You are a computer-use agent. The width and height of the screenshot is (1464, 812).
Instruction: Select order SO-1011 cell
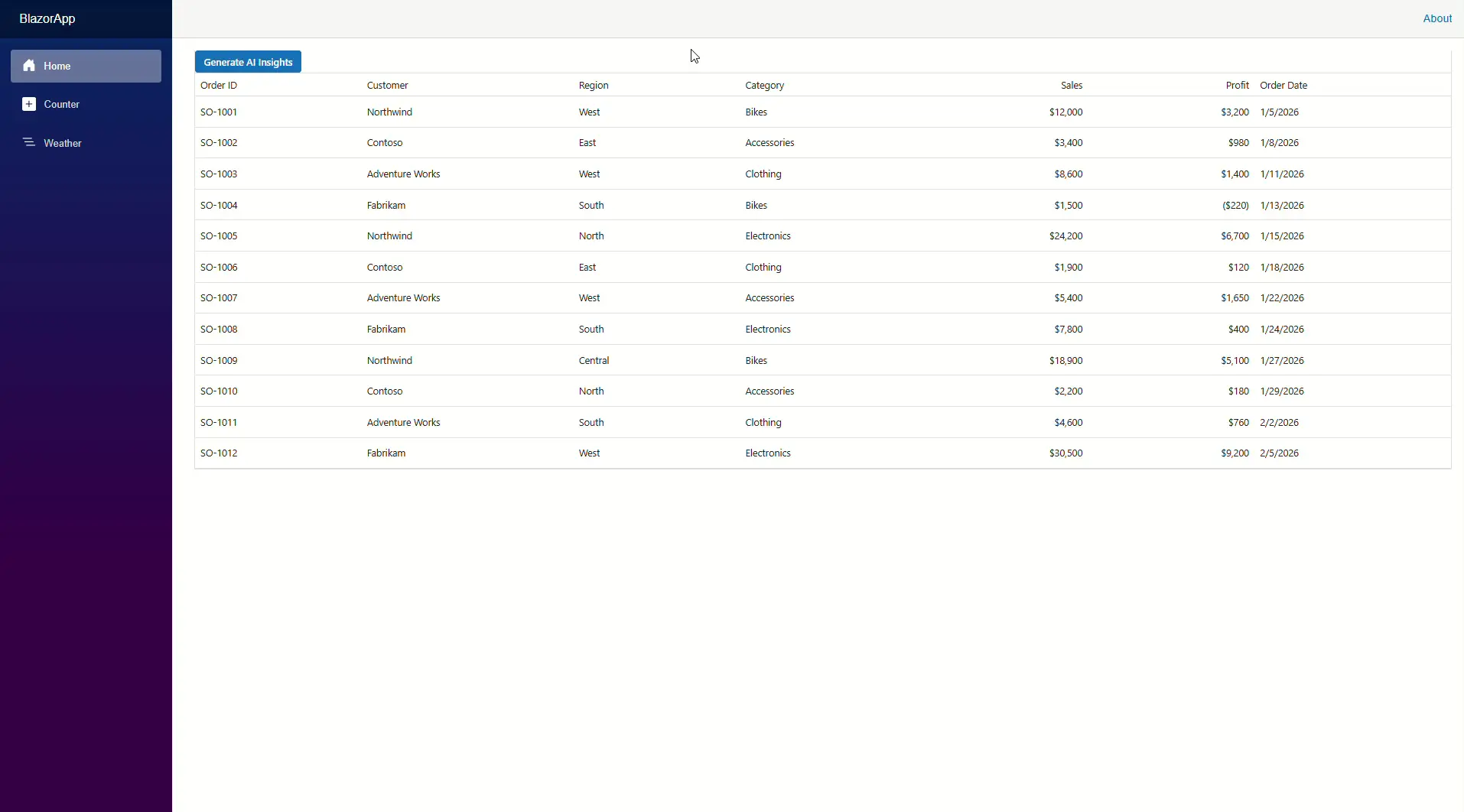tap(219, 423)
